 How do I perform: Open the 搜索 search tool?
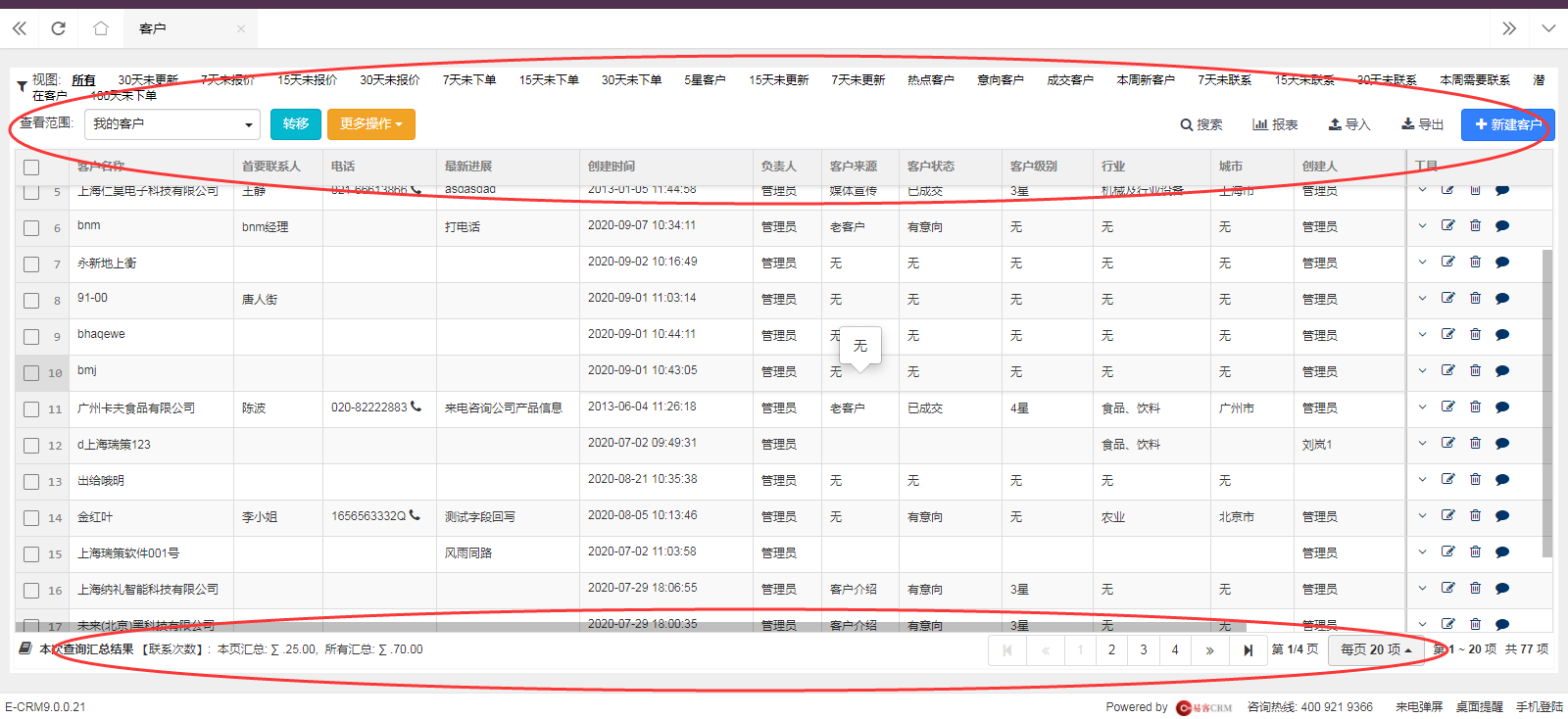point(1201,124)
